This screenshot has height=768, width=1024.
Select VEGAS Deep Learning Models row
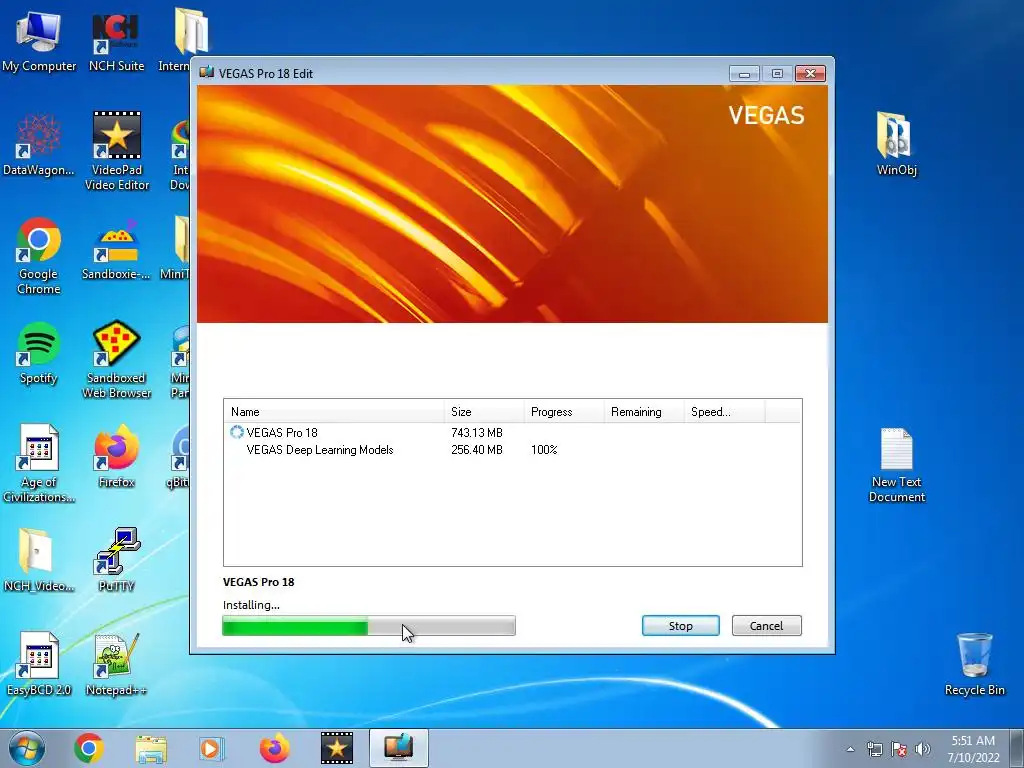pyautogui.click(x=513, y=449)
